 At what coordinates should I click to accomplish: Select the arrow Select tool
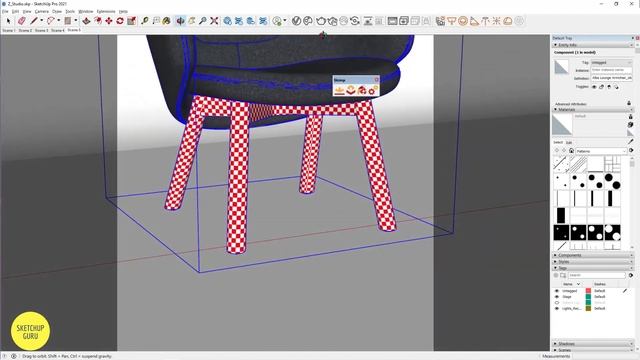click(8, 21)
